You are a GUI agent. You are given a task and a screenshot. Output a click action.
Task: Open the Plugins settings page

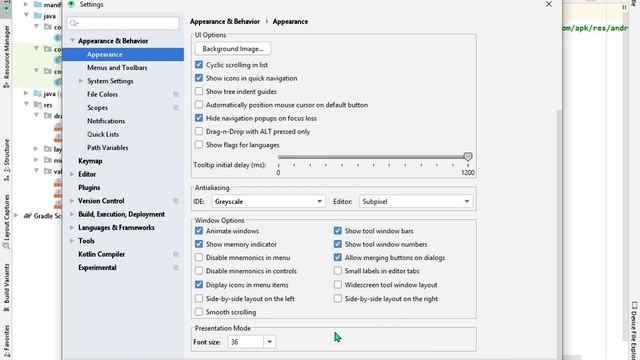(89, 188)
